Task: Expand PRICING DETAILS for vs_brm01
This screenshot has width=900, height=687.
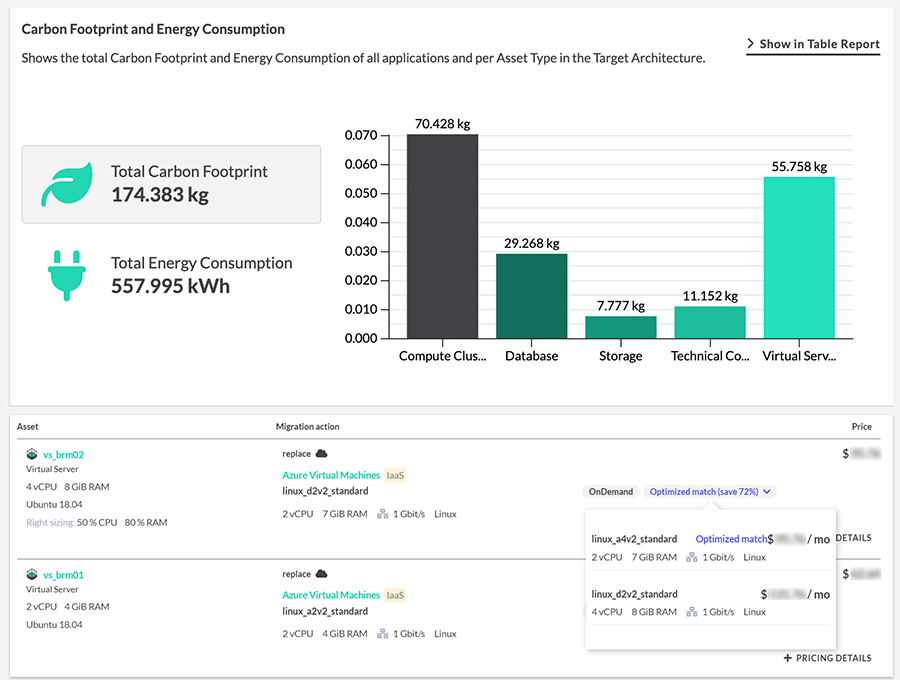Action: 828,658
